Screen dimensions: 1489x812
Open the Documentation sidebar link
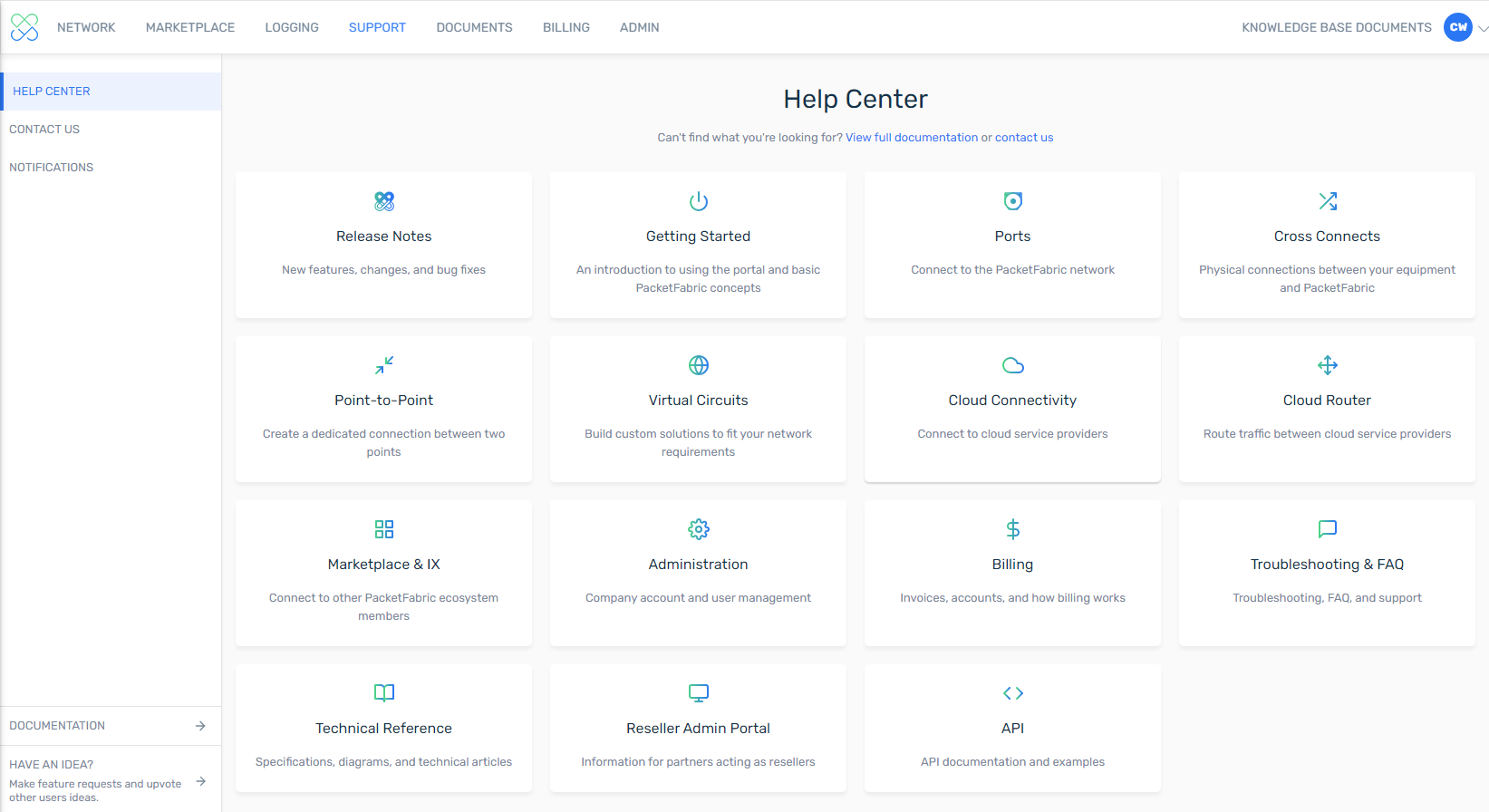[x=111, y=726]
